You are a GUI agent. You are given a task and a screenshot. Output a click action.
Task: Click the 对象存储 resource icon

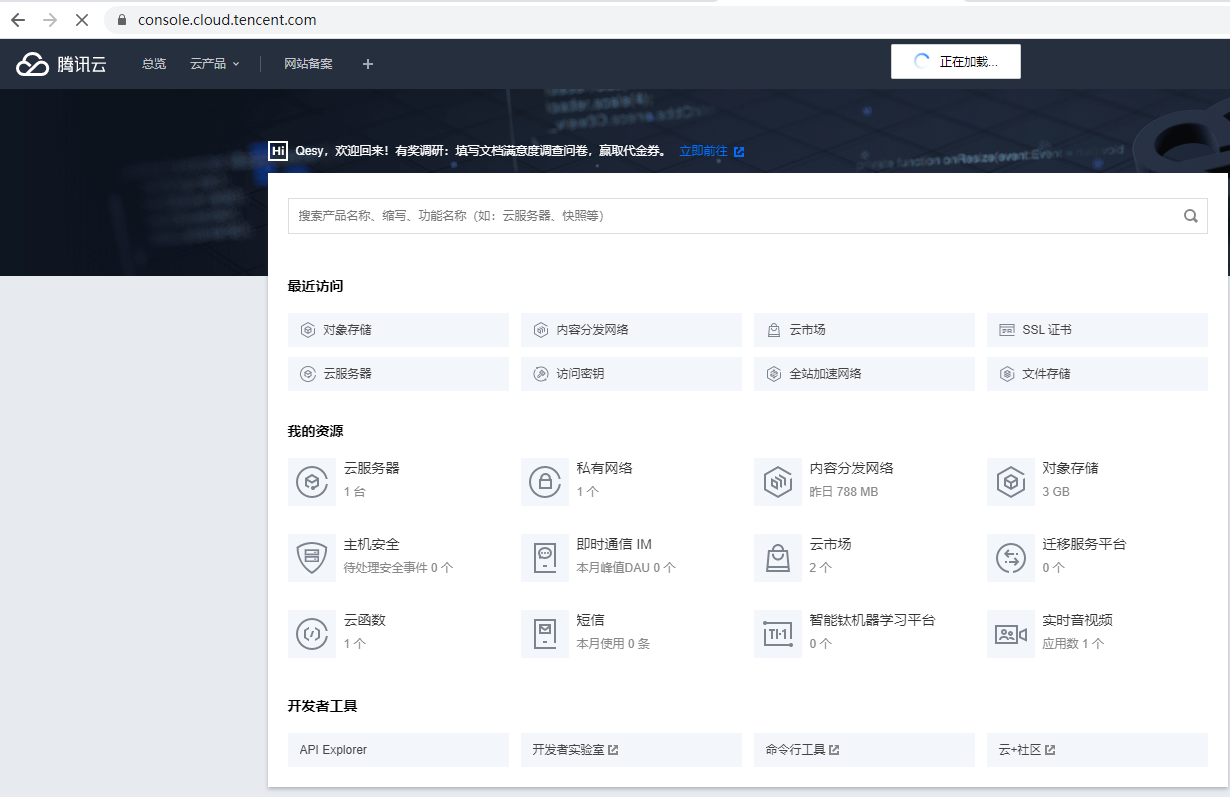(1011, 482)
